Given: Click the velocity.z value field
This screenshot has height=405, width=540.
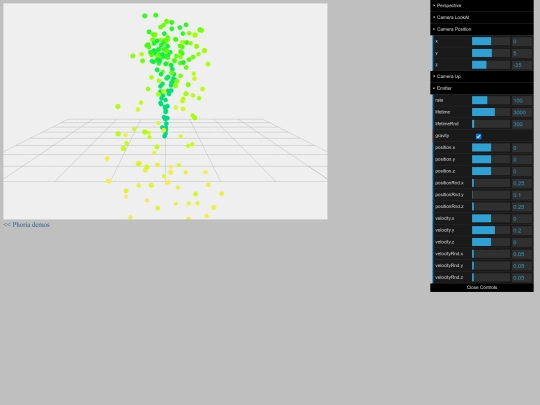Looking at the screenshot, I should point(522,242).
